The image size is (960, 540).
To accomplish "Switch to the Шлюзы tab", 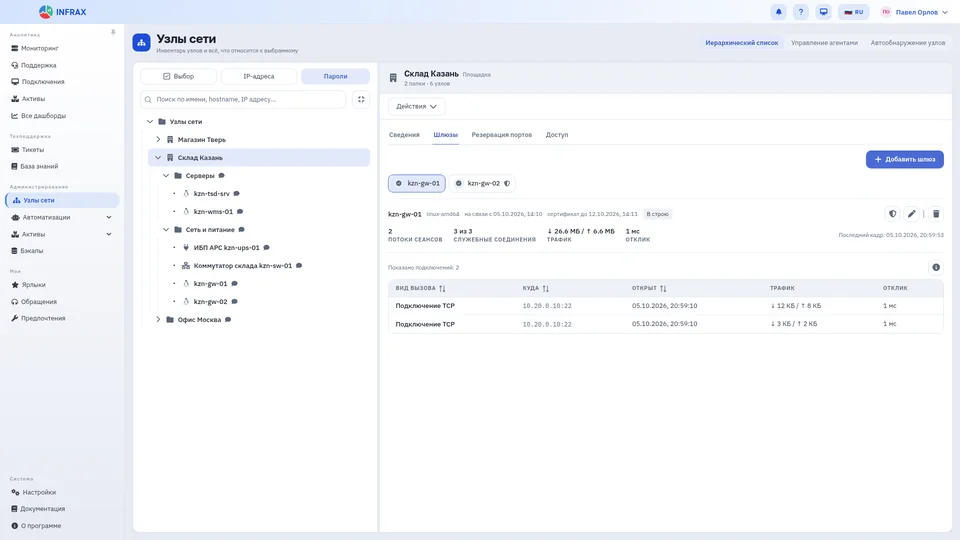I will 446,135.
